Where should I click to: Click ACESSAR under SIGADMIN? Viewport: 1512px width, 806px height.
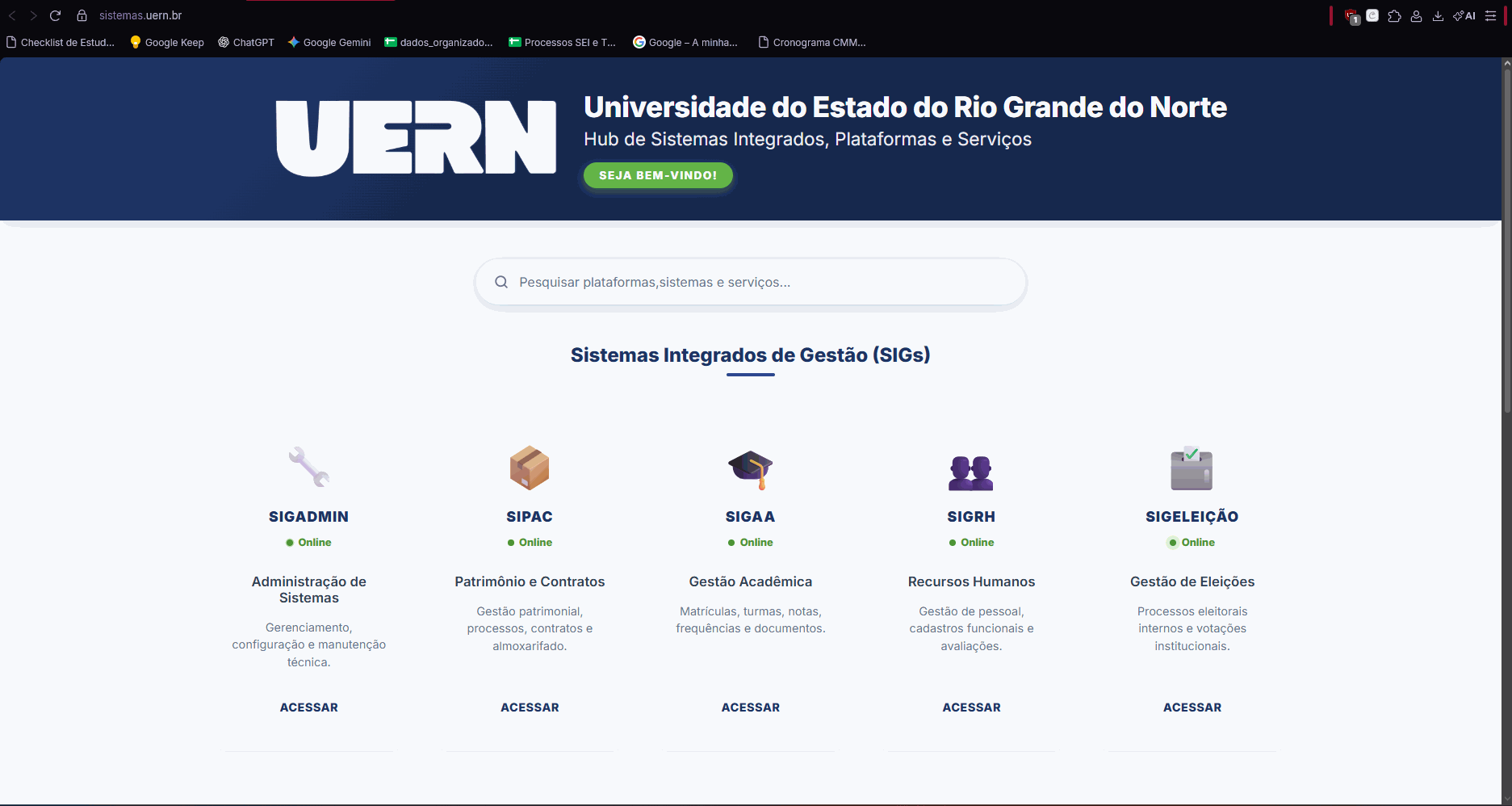[309, 707]
